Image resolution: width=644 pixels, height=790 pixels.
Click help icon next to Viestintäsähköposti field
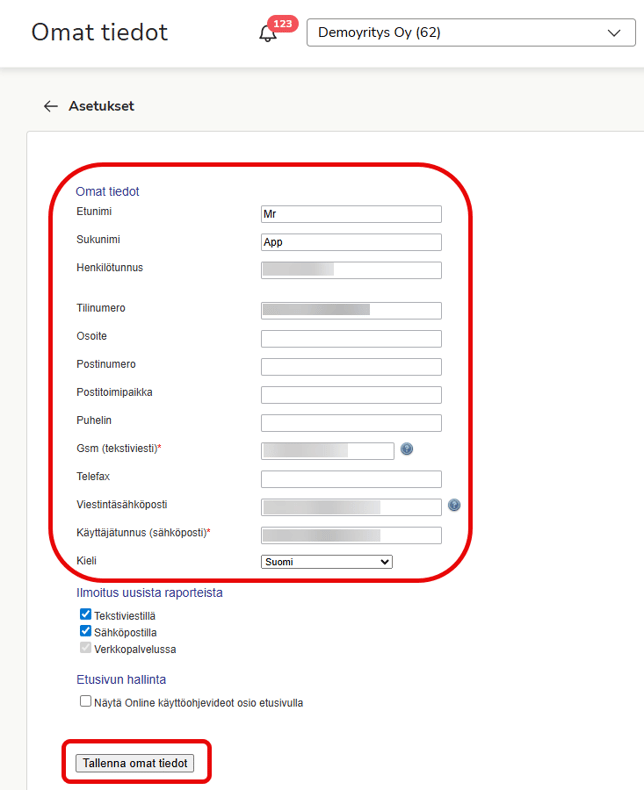coord(454,506)
